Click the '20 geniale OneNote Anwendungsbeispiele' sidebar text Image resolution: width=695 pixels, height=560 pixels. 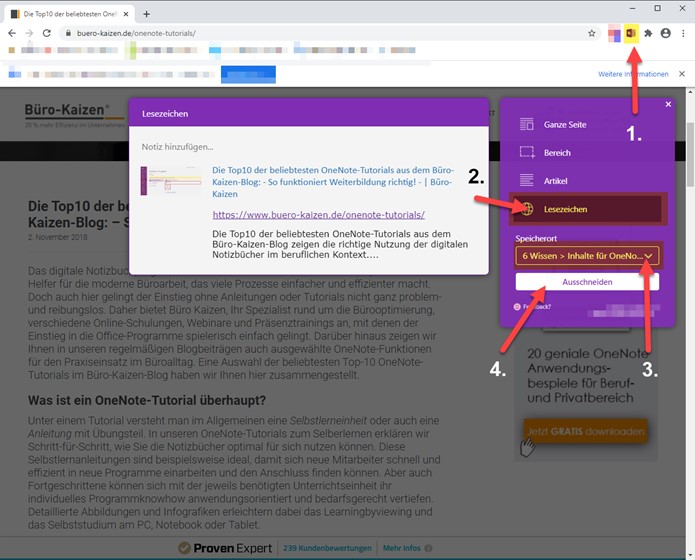coord(586,376)
